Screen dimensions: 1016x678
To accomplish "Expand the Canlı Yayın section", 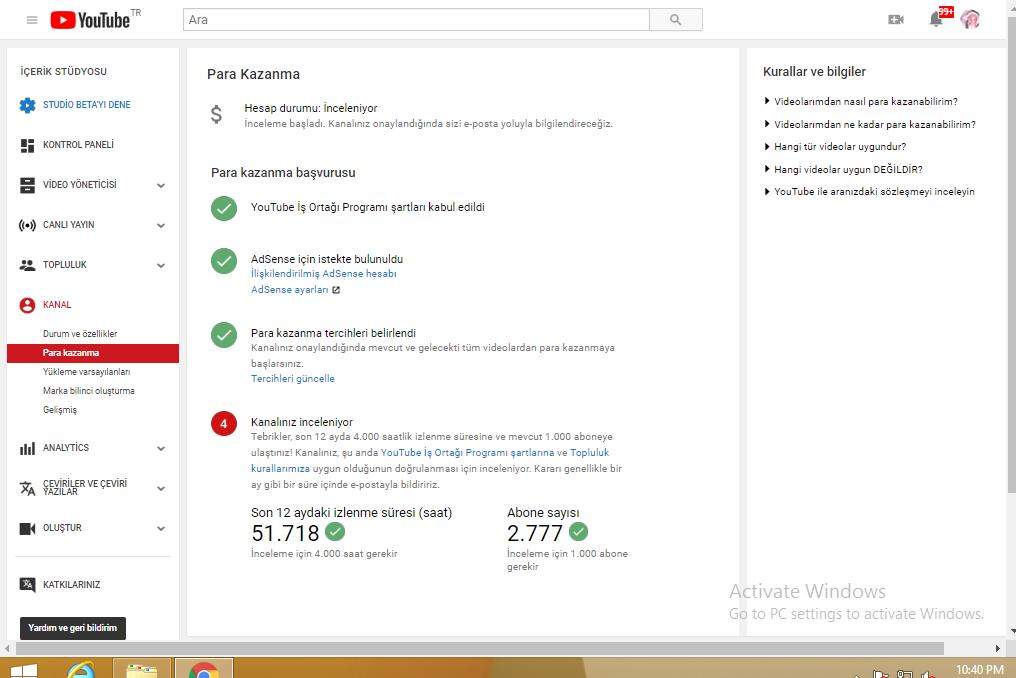I will (161, 226).
